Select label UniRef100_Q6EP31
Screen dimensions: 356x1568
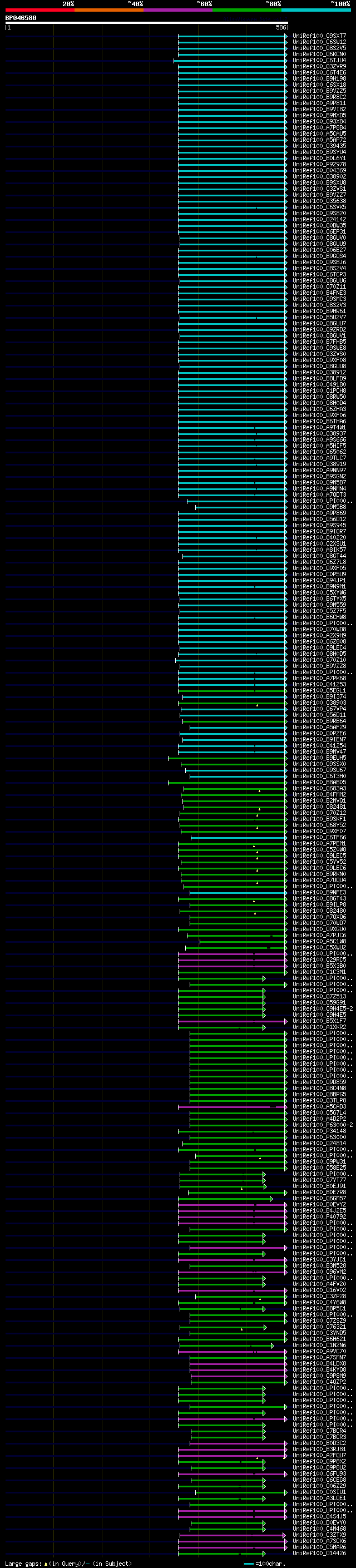pyautogui.click(x=319, y=231)
